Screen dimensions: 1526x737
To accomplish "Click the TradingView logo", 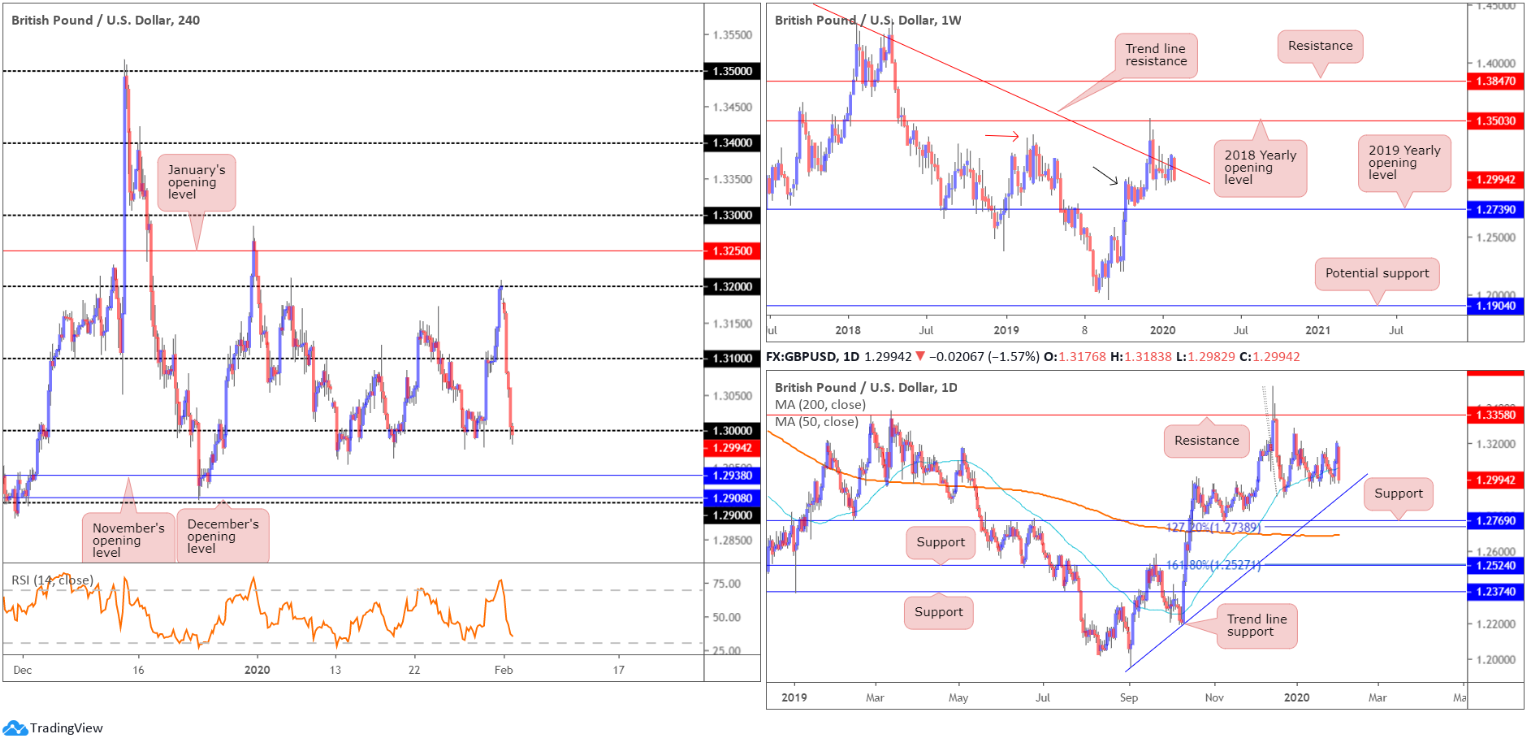I will click(53, 728).
